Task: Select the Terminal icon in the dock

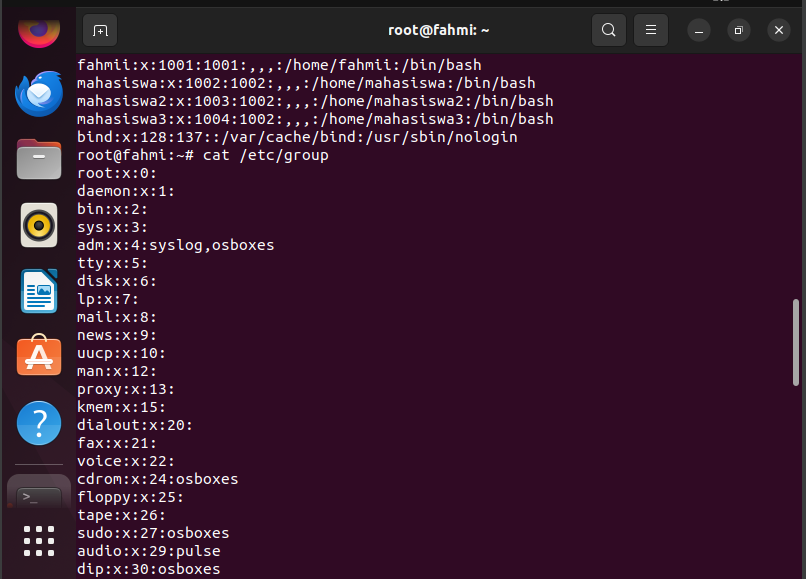Action: [39, 496]
